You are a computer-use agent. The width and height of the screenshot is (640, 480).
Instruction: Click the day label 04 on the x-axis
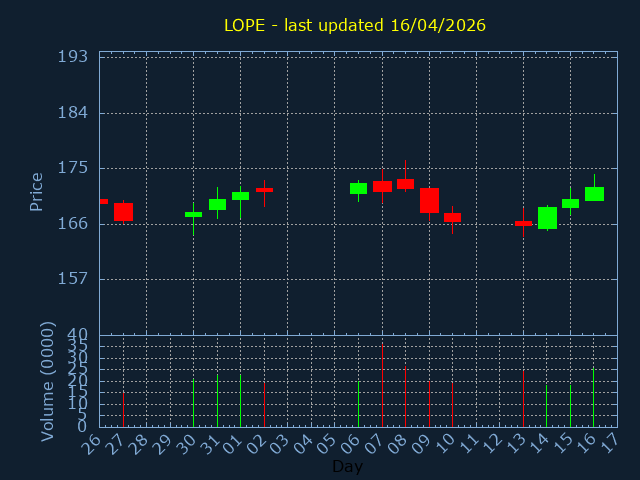point(303,443)
